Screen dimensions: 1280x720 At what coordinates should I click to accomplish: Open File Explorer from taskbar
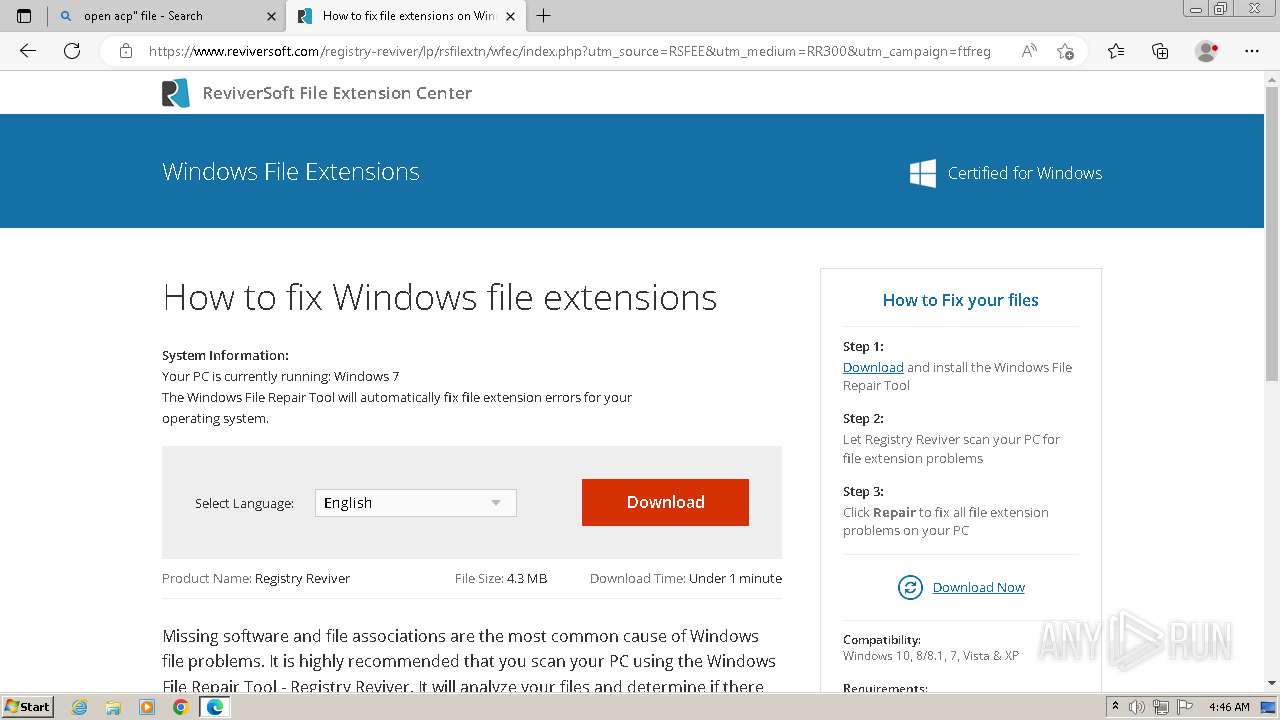click(x=113, y=707)
